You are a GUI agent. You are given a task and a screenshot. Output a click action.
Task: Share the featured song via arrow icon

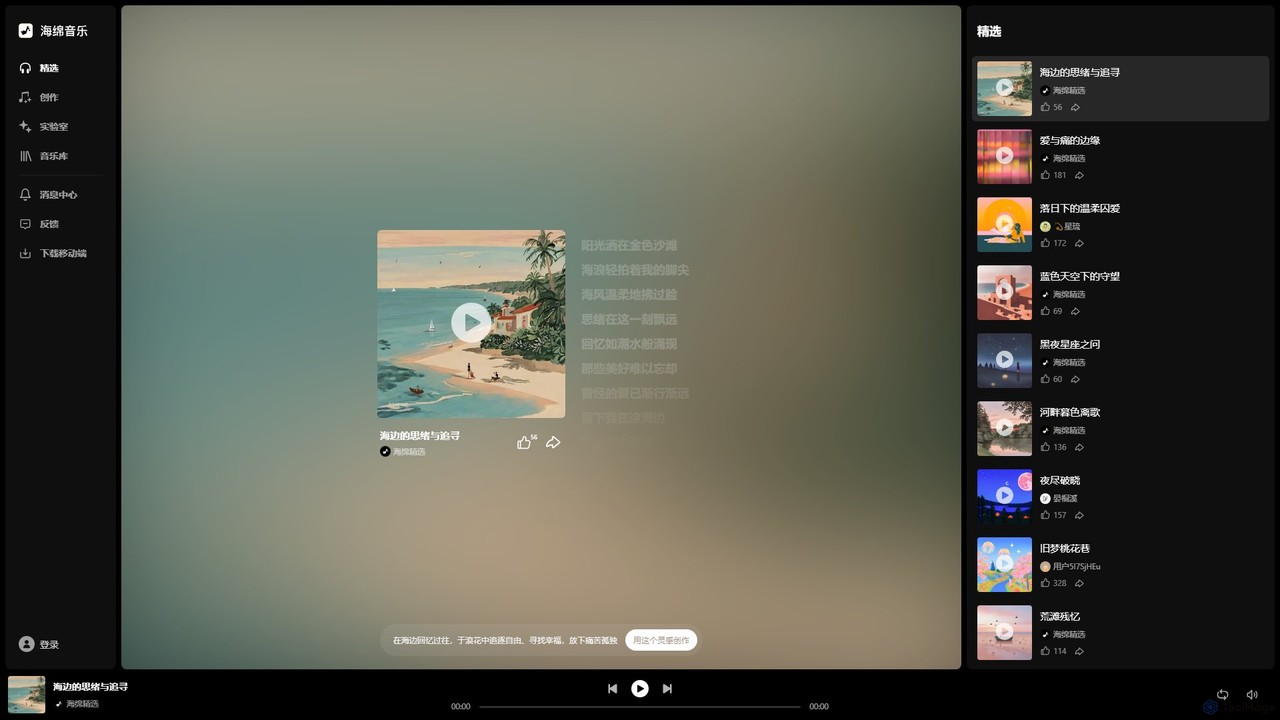tap(553, 442)
